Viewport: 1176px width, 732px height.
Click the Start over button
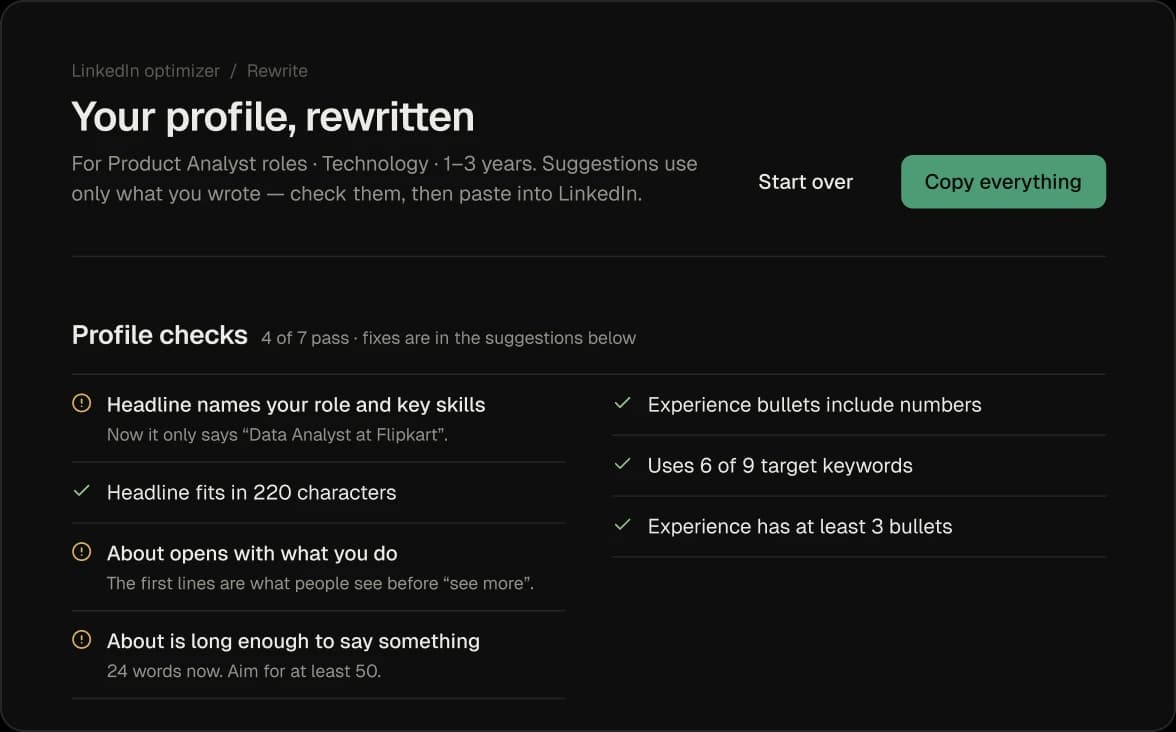click(806, 182)
